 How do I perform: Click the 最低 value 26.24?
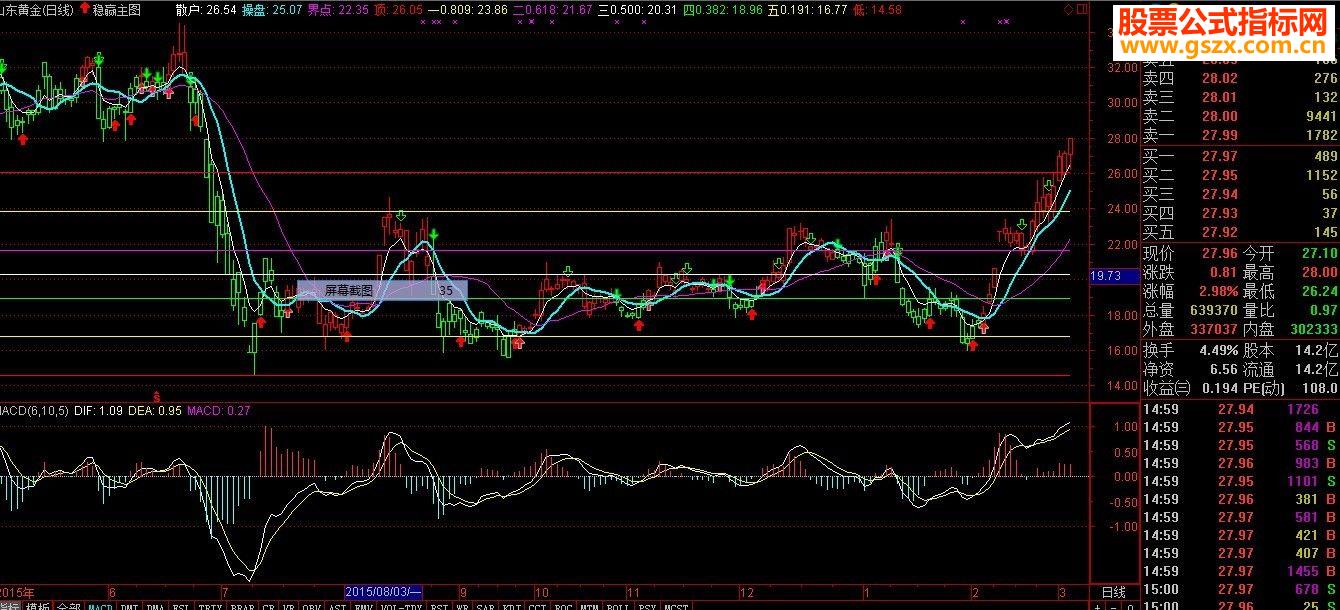[x=1319, y=291]
